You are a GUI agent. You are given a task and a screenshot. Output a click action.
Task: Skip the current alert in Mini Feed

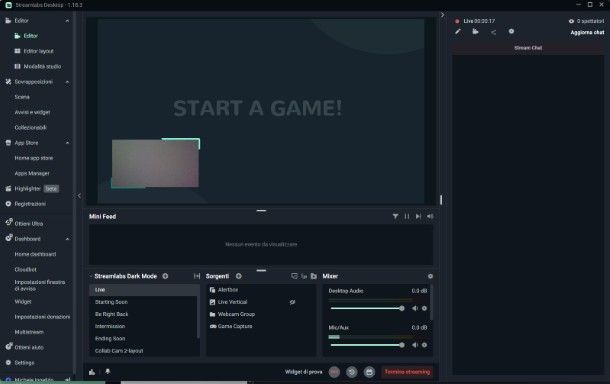click(x=418, y=216)
